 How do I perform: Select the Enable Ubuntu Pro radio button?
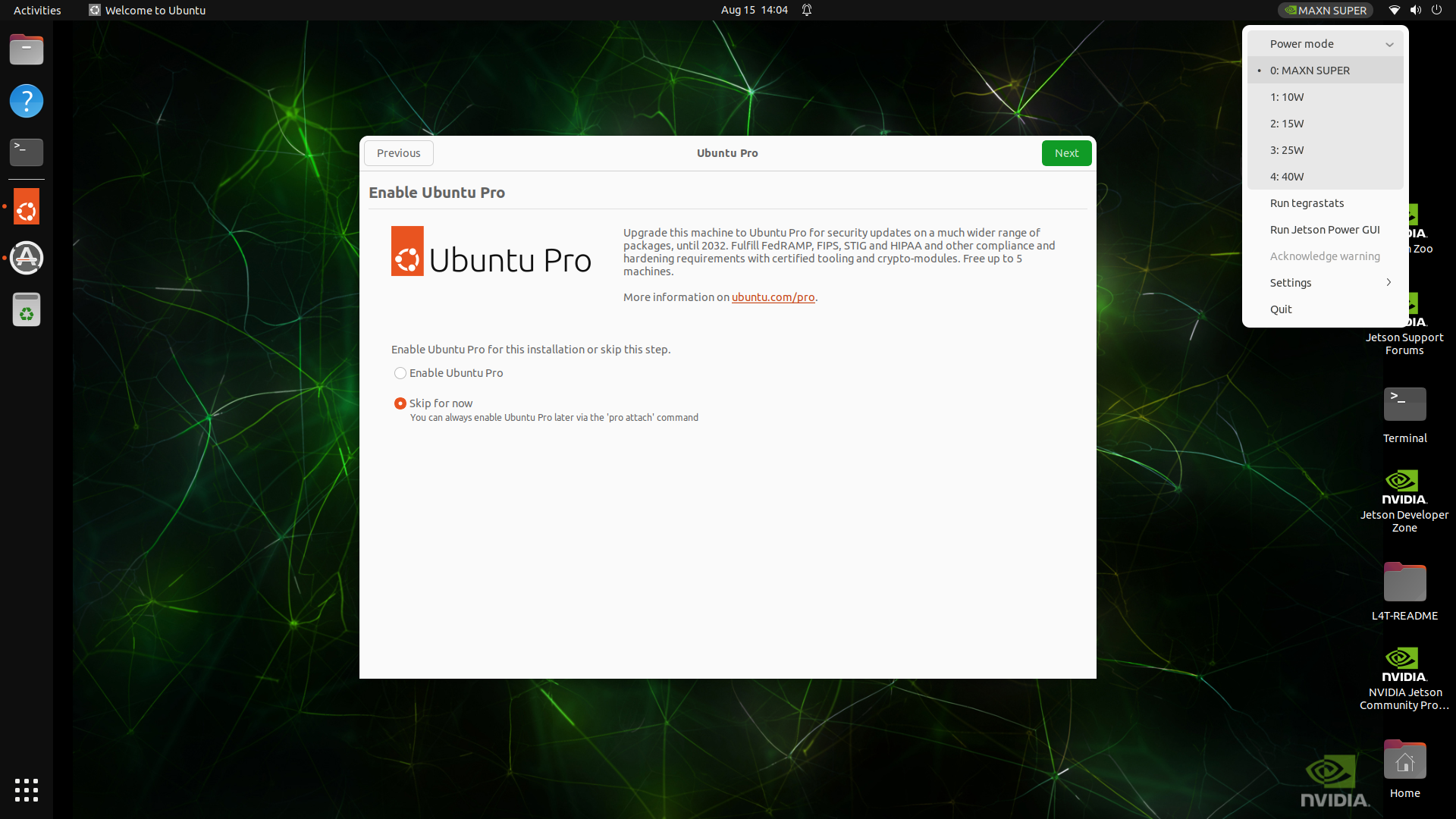400,373
